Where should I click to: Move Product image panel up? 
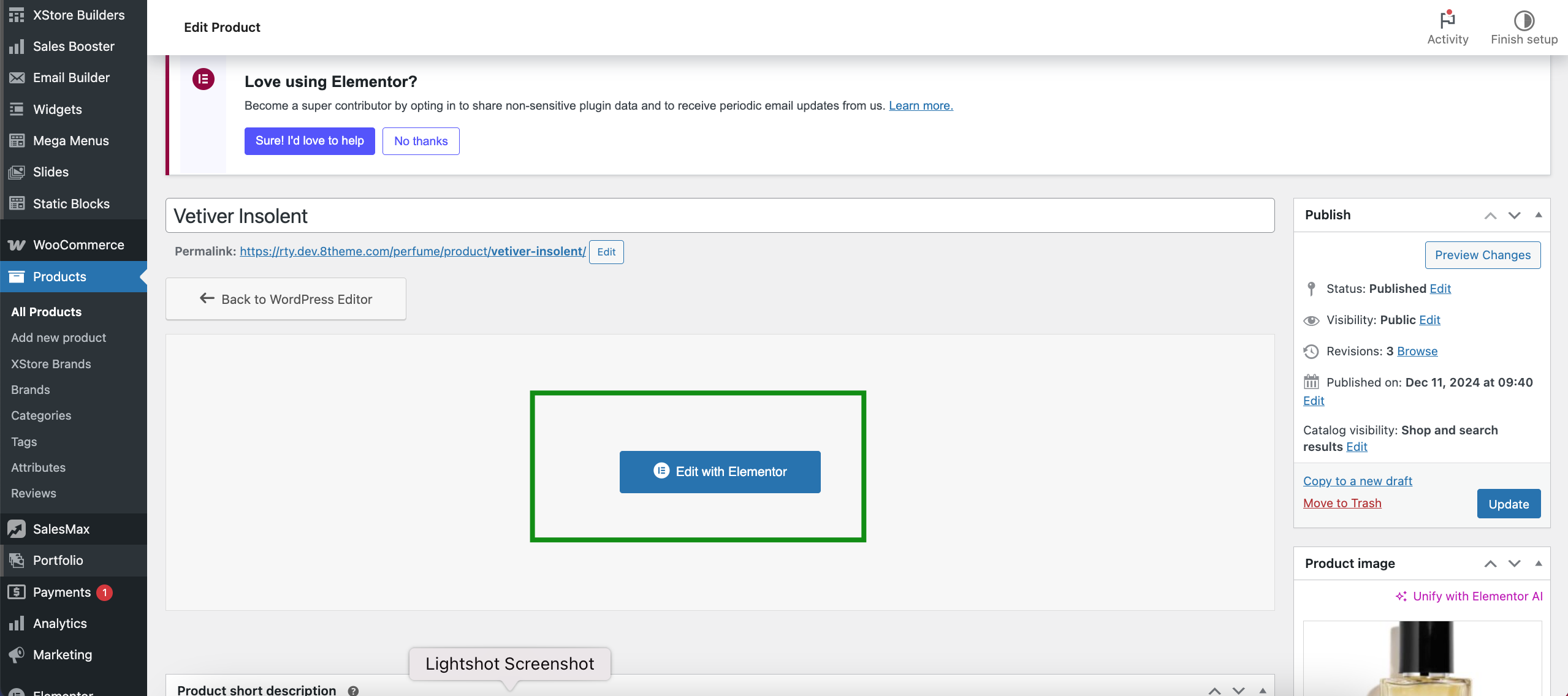(1491, 564)
